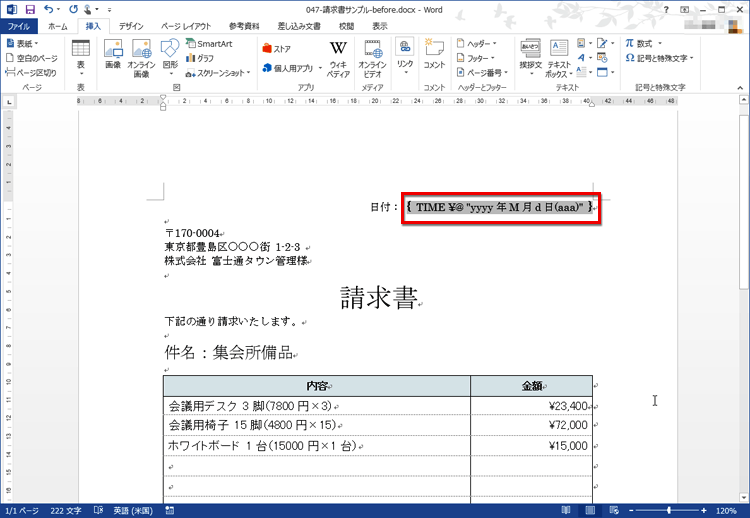Switch to the デザイン Design tab
This screenshot has height=518, width=750.
(131, 26)
